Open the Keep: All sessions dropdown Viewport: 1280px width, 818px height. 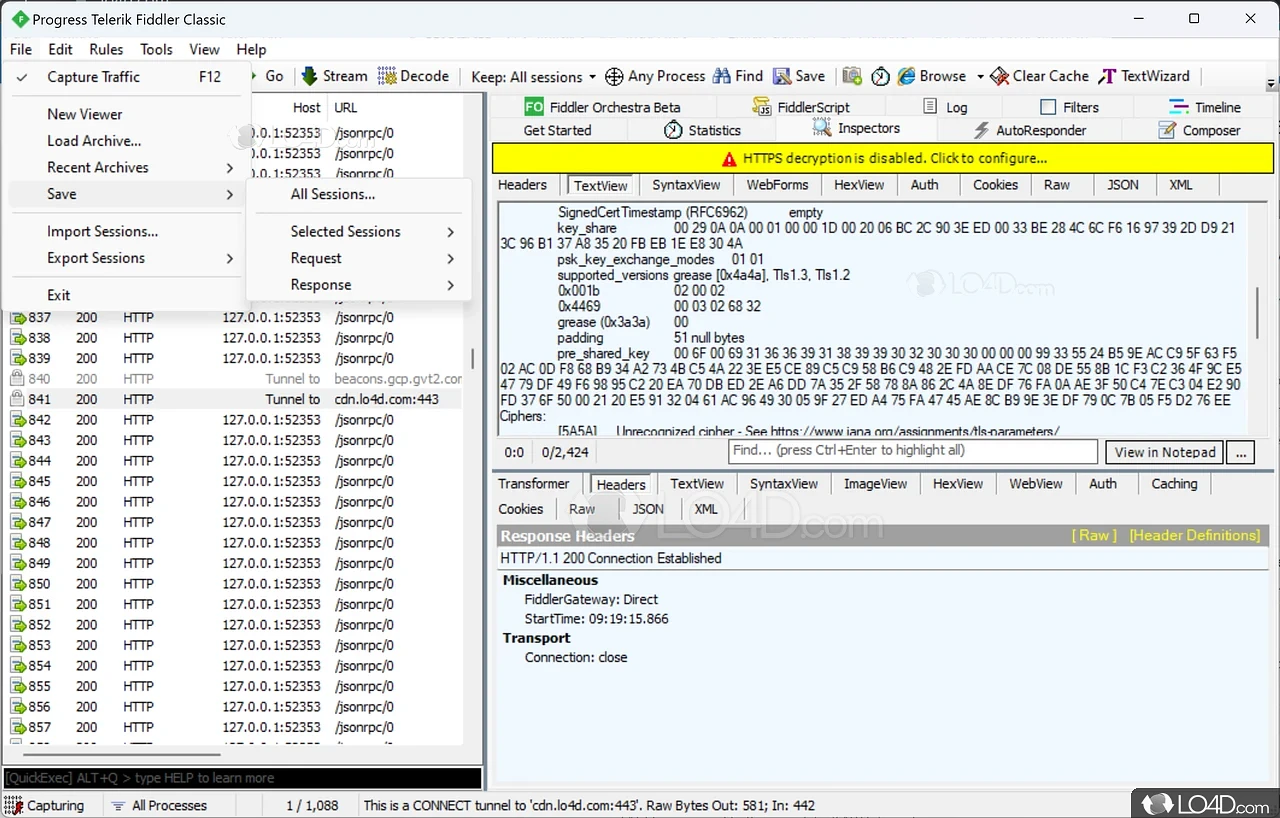pyautogui.click(x=533, y=77)
